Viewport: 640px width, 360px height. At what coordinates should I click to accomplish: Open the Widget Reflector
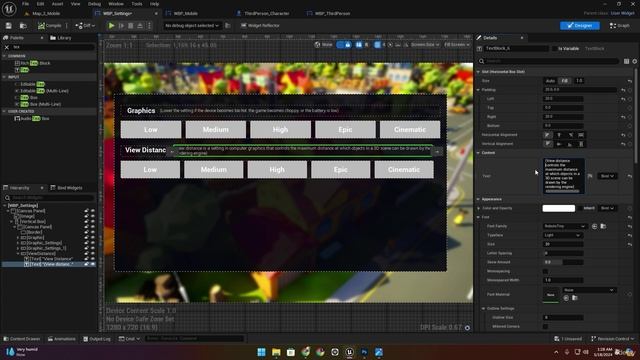(260, 25)
